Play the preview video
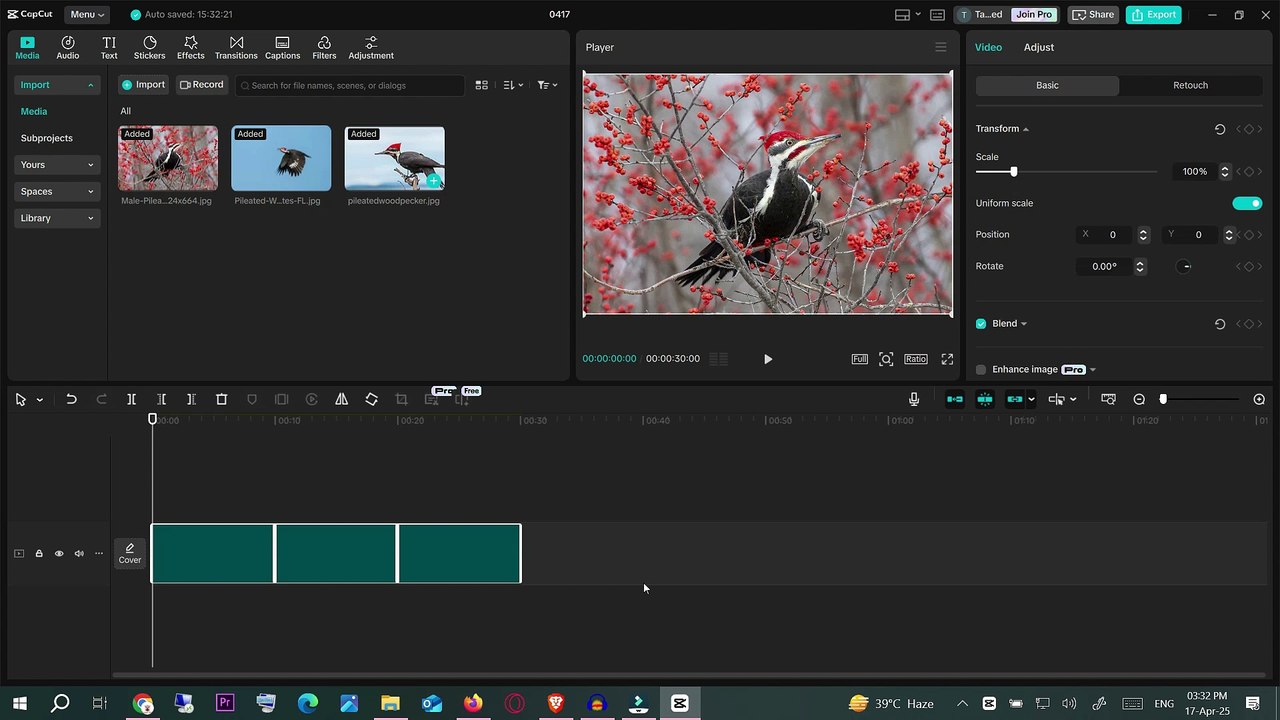Screen dimensions: 1280x720 (x=768, y=359)
